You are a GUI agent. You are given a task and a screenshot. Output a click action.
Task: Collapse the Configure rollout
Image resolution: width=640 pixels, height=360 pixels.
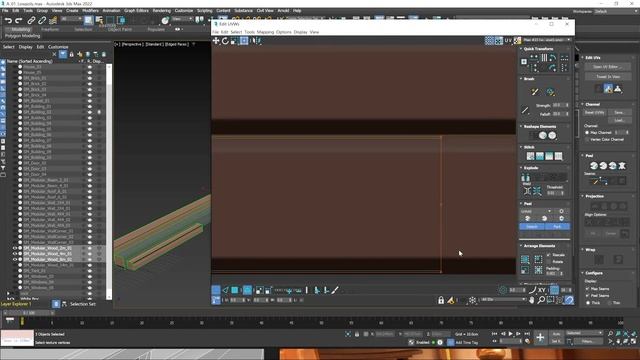[x=582, y=273]
